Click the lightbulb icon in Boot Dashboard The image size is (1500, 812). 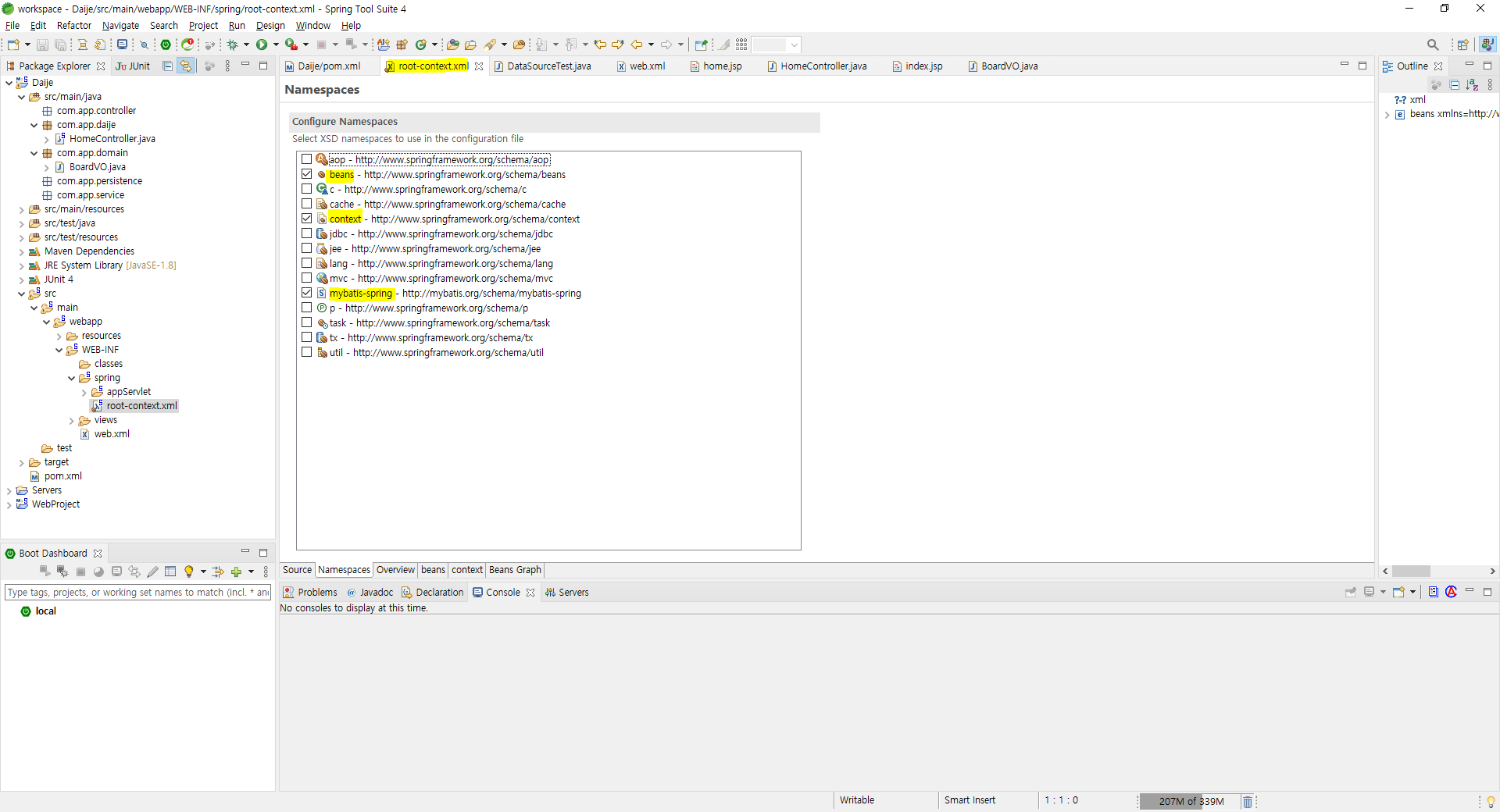[x=188, y=572]
